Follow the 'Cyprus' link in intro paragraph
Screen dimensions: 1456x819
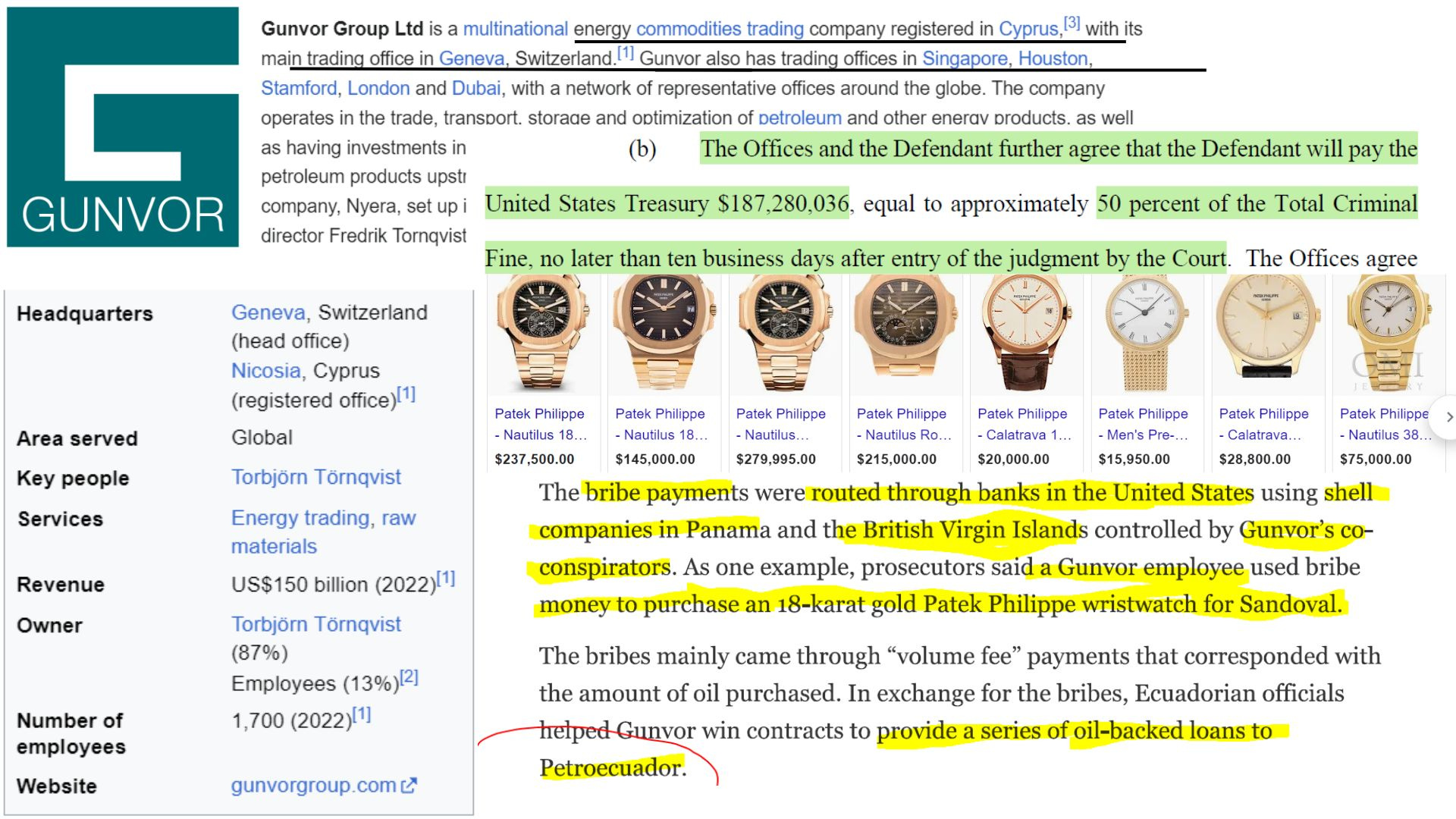(1028, 29)
